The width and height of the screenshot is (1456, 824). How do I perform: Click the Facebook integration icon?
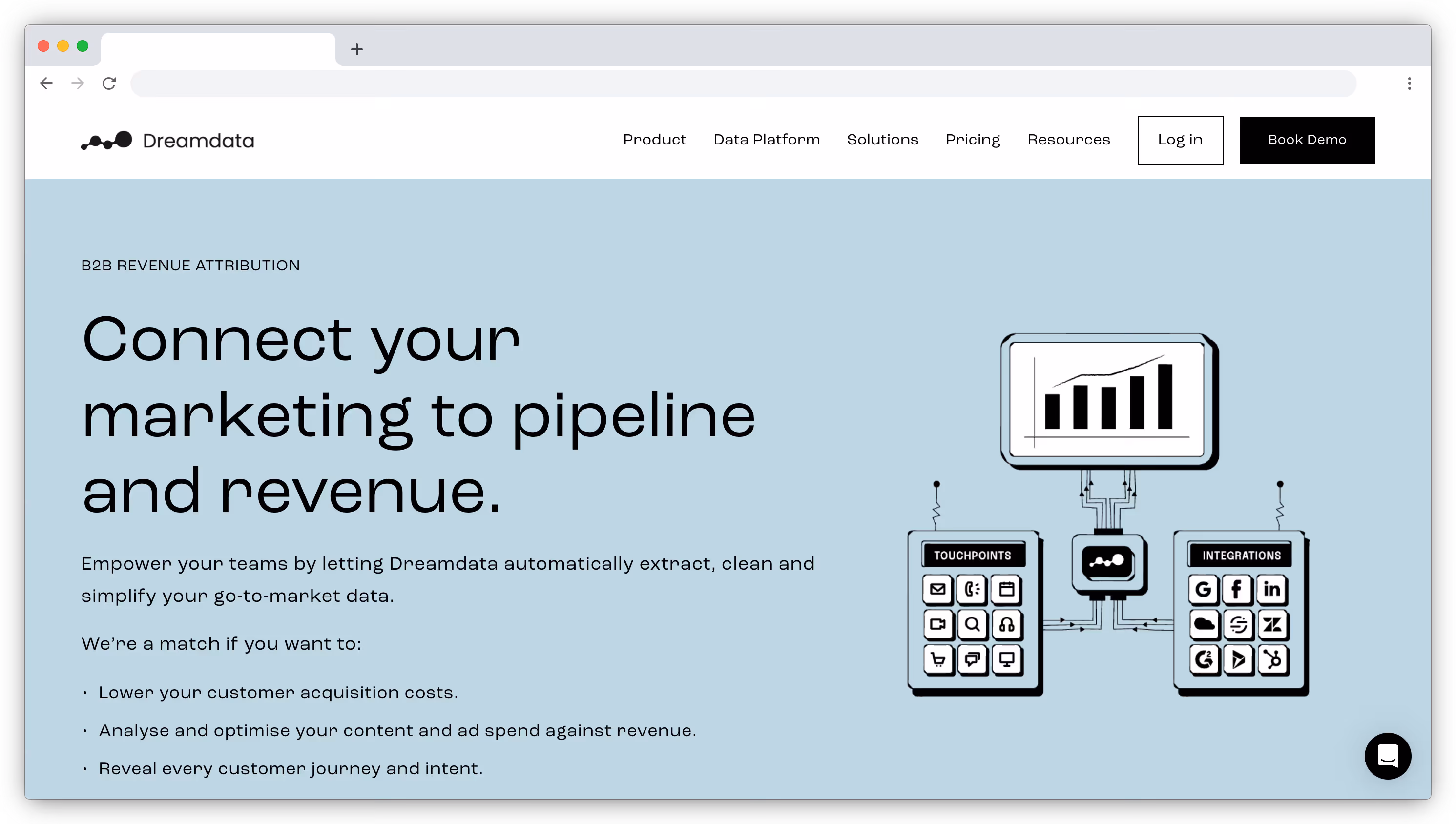coord(1237,590)
